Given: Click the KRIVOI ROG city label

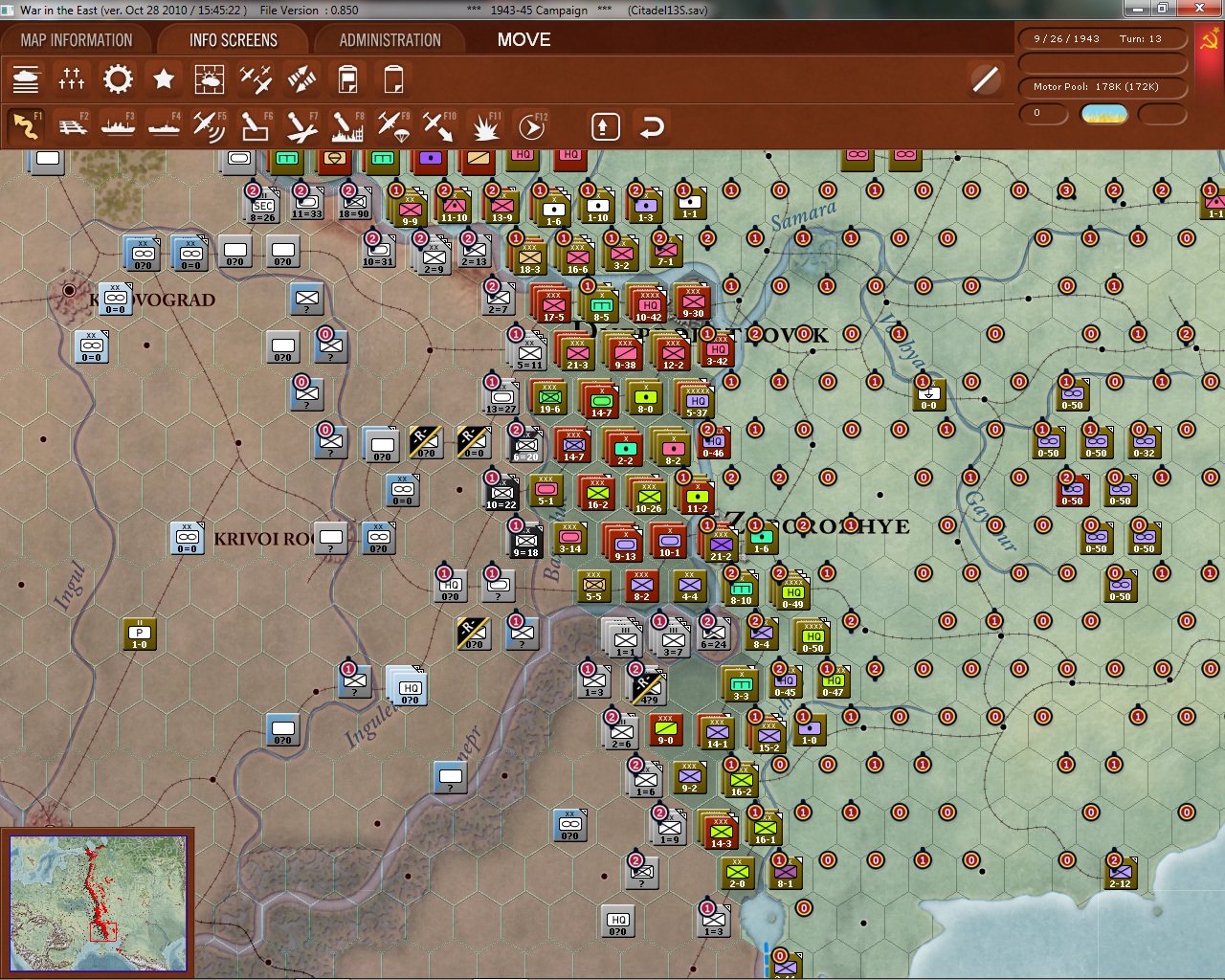Looking at the screenshot, I should click(x=263, y=539).
